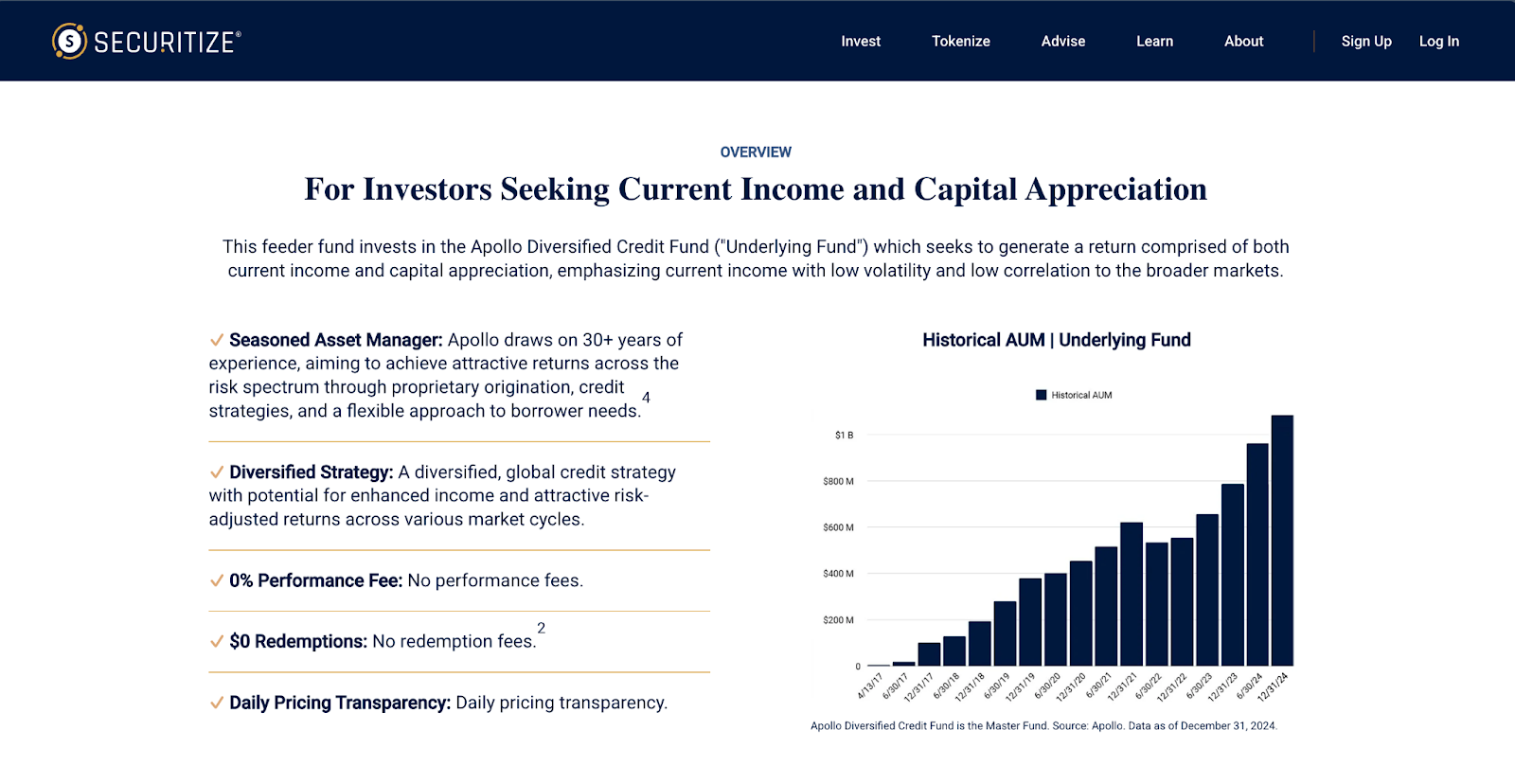
Task: Click the $600 M y-axis label
Action: [838, 527]
